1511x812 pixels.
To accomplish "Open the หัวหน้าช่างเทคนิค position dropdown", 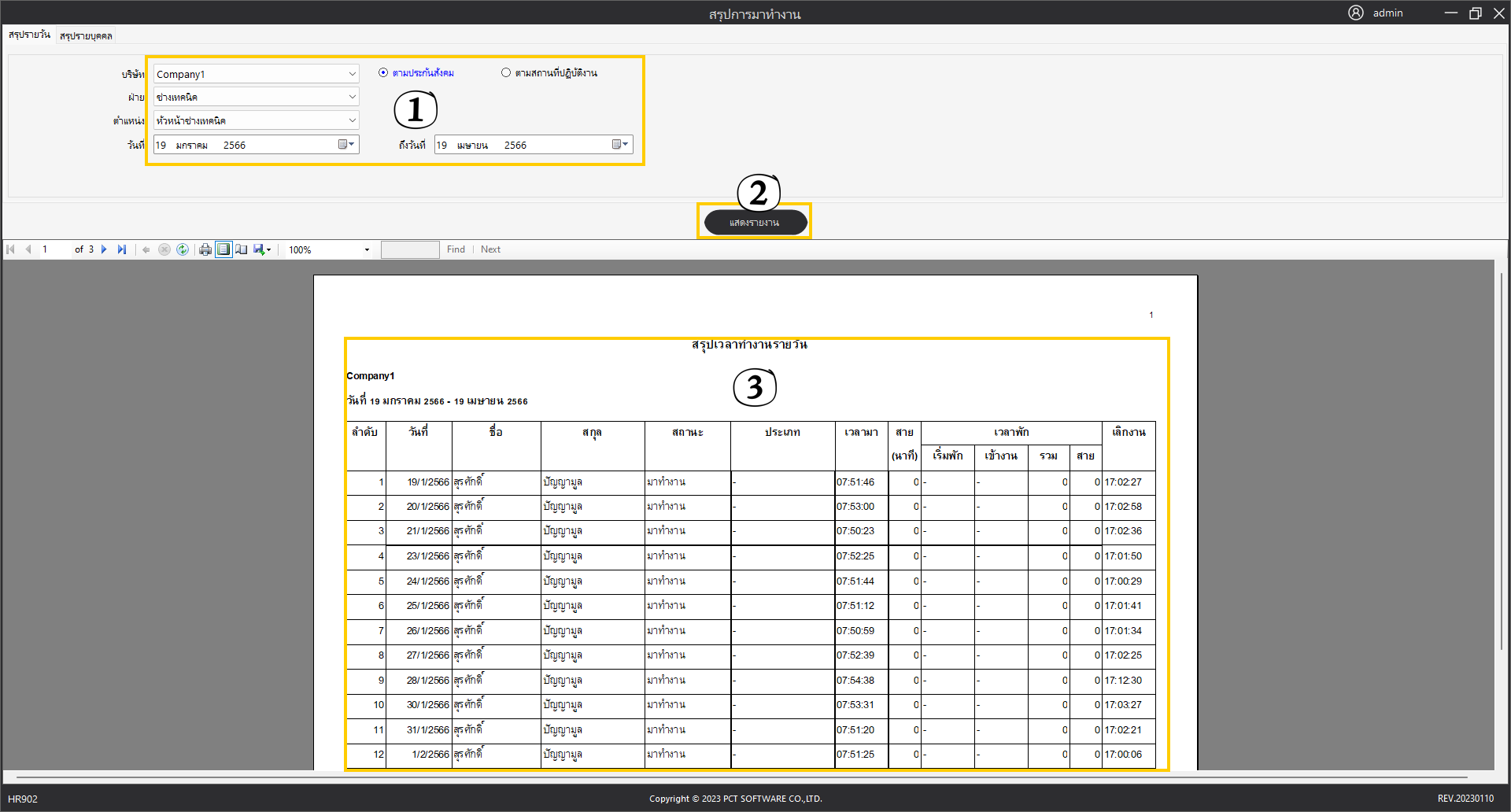I will point(352,120).
